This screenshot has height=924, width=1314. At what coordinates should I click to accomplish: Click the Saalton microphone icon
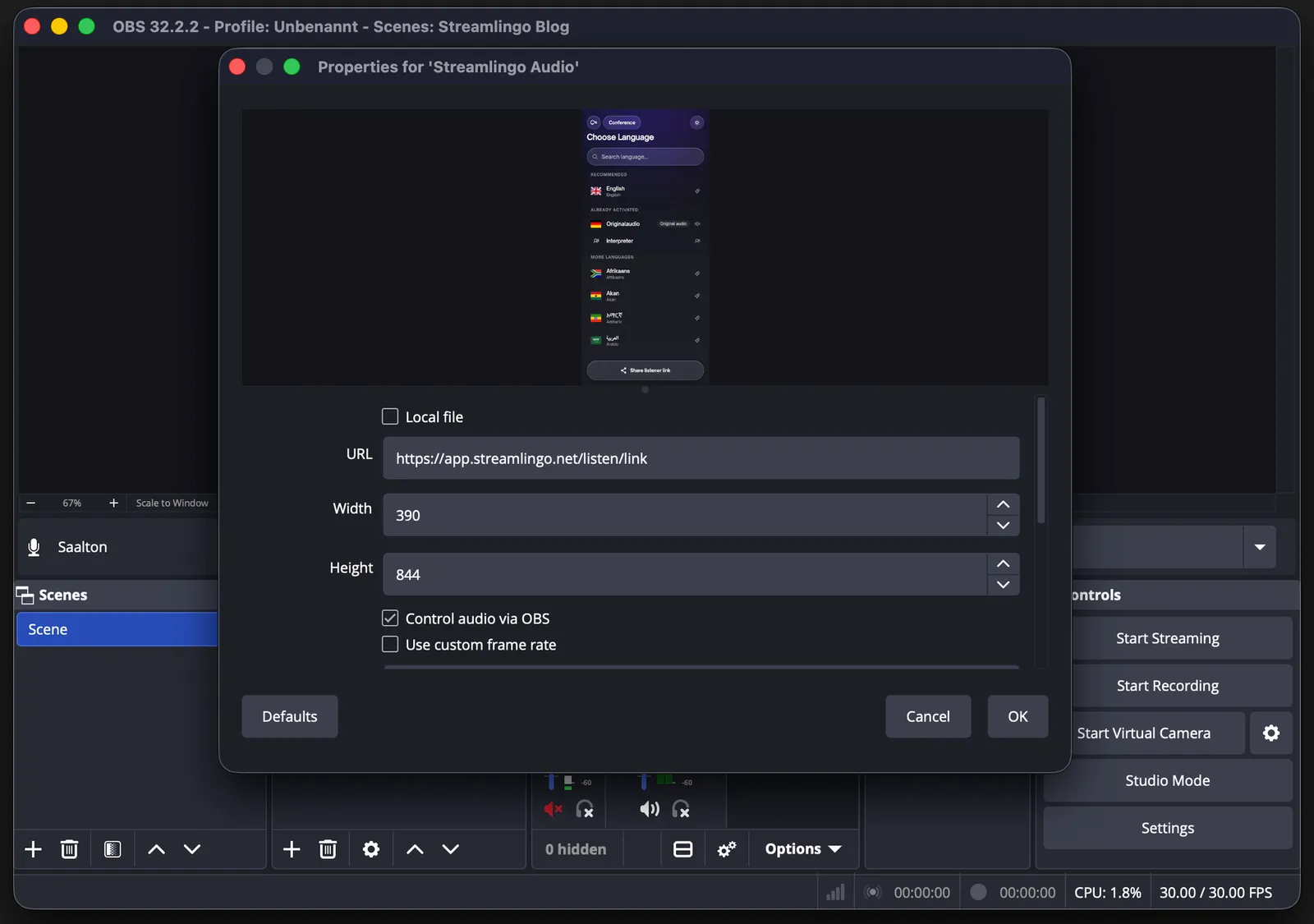point(34,547)
